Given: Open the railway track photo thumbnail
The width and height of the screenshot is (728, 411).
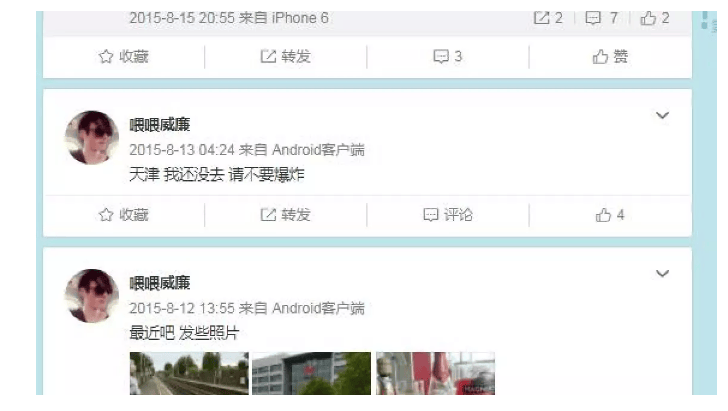Looking at the screenshot, I should 189,373.
